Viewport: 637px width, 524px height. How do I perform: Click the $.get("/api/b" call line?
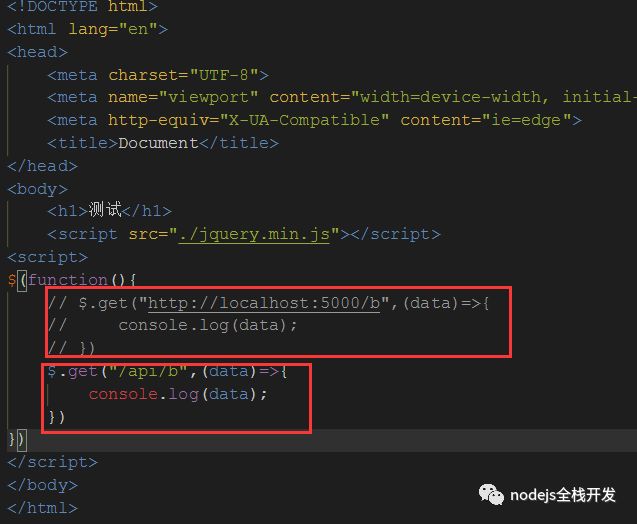point(167,371)
